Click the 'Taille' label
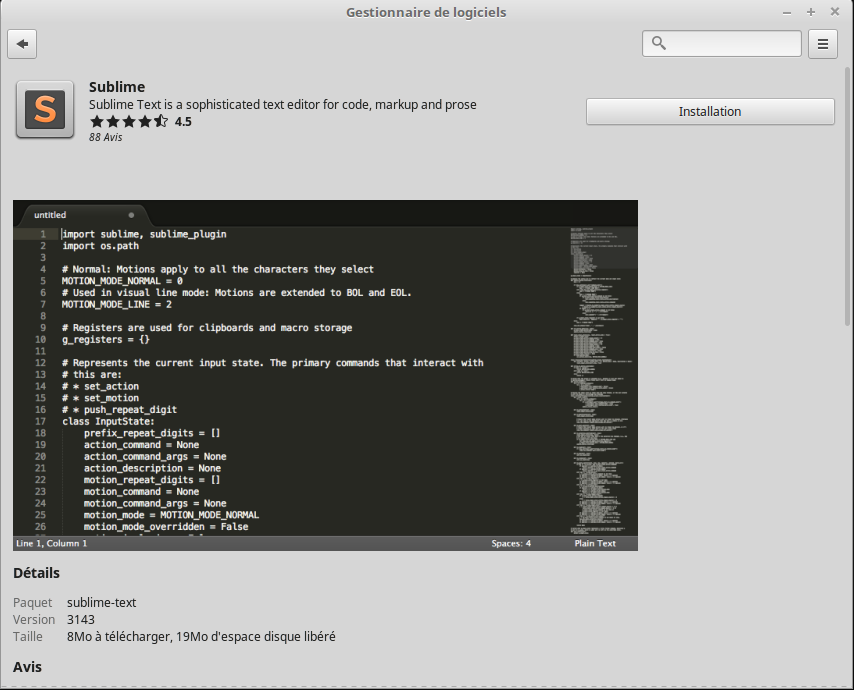 [28, 637]
